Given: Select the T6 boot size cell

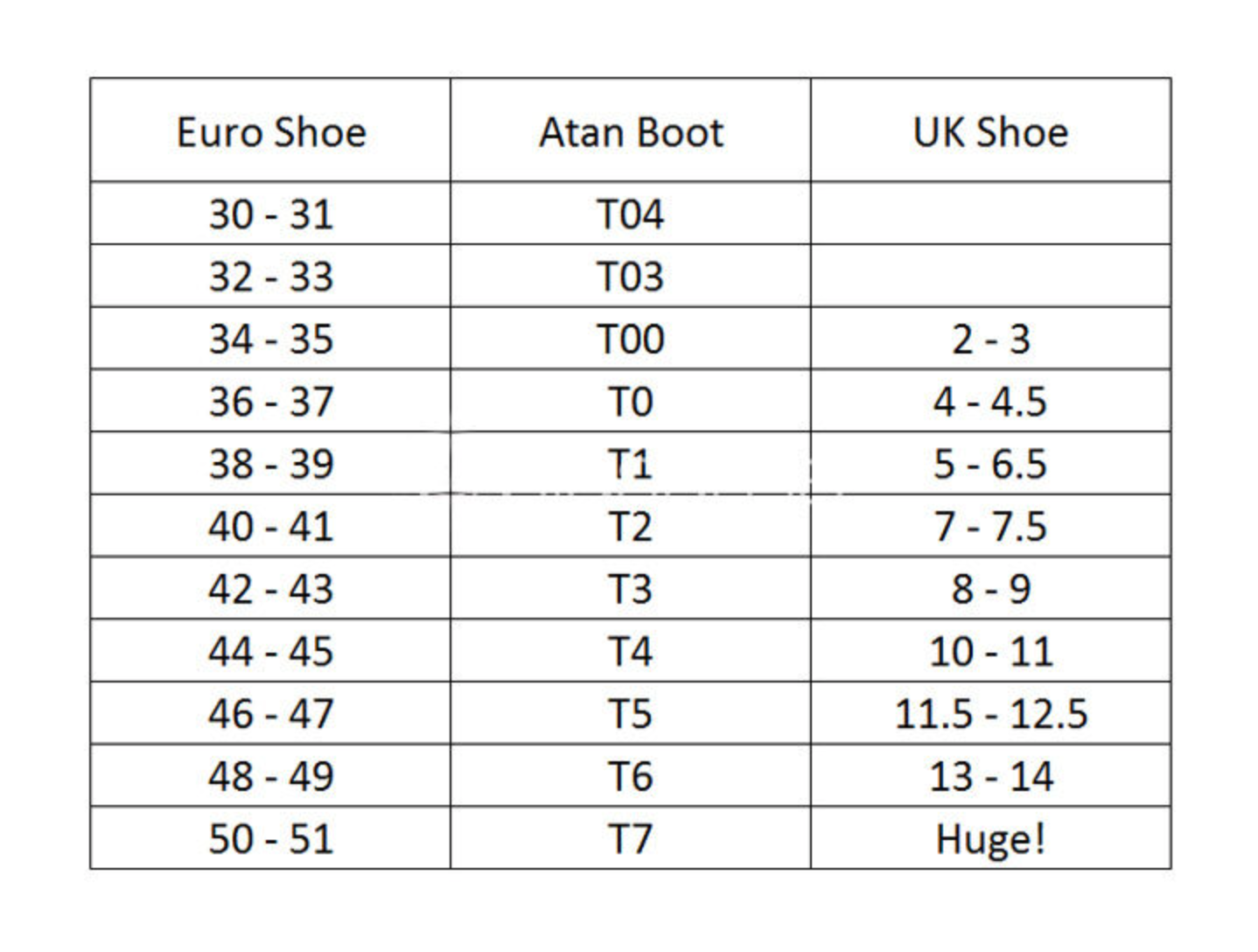Looking at the screenshot, I should (x=631, y=775).
